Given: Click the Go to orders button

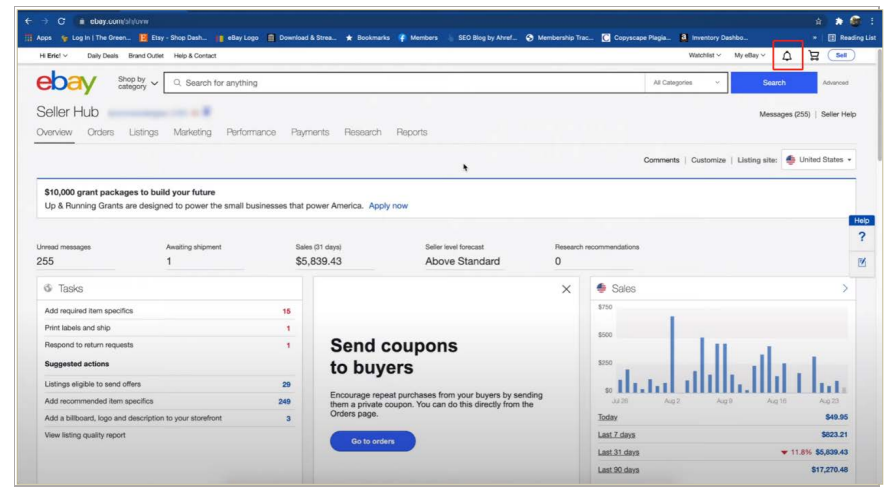Looking at the screenshot, I should pyautogui.click(x=372, y=441).
